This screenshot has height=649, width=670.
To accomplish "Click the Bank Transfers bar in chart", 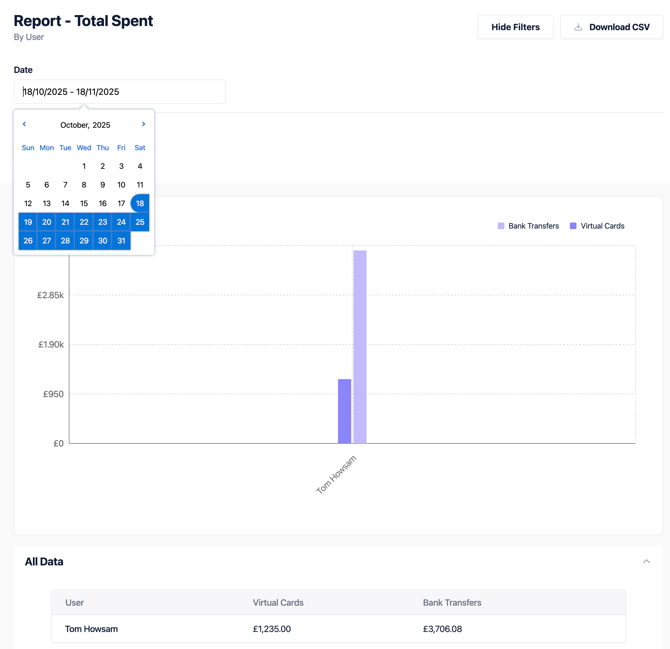I will tap(360, 346).
